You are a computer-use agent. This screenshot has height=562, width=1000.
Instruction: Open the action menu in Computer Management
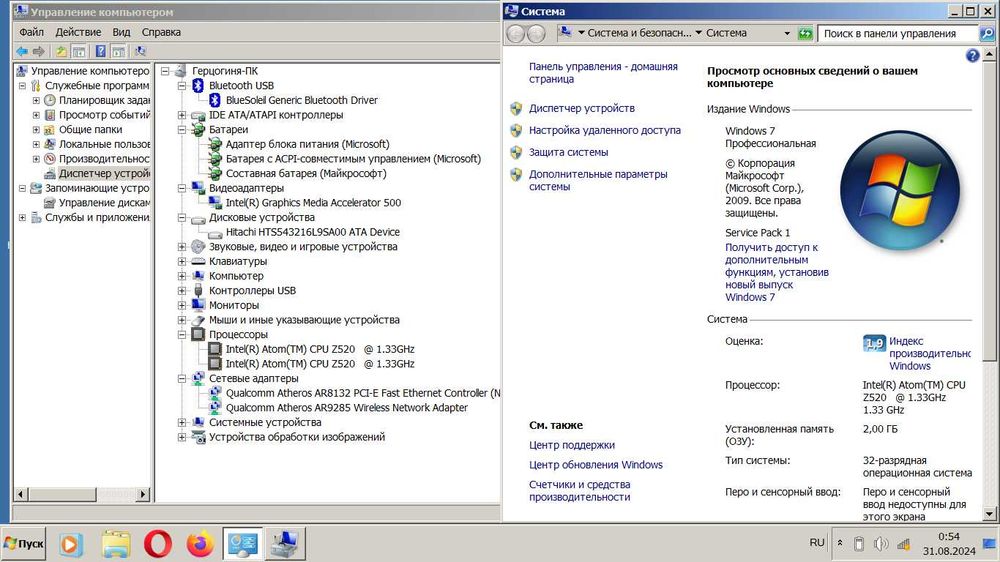(x=78, y=32)
